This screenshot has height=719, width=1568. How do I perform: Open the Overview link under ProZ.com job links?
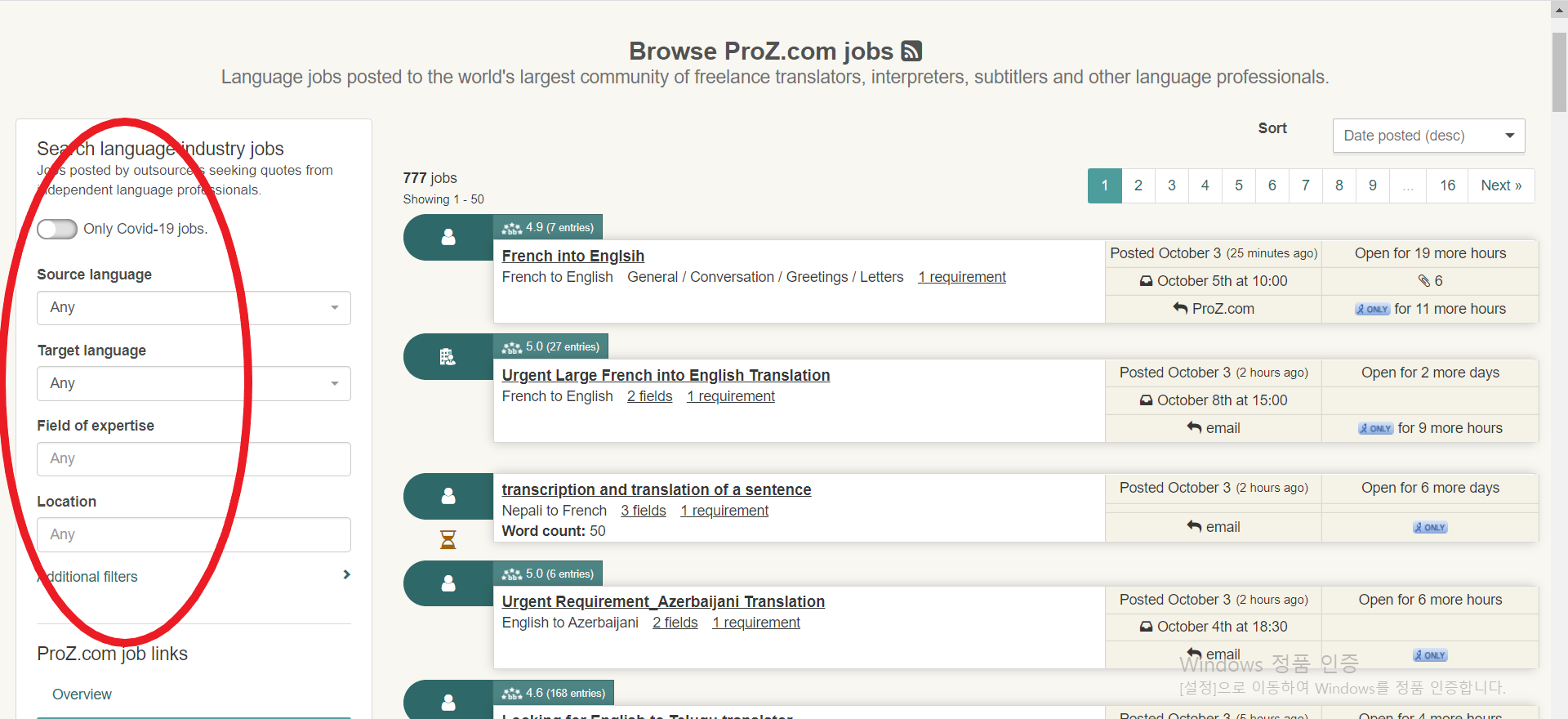[x=82, y=694]
